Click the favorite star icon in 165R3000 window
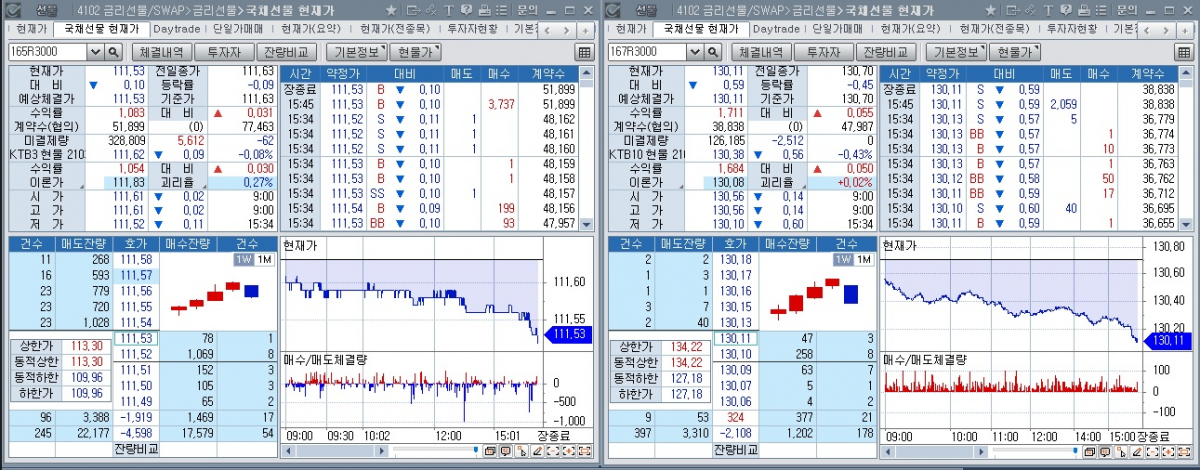 pyautogui.click(x=391, y=10)
